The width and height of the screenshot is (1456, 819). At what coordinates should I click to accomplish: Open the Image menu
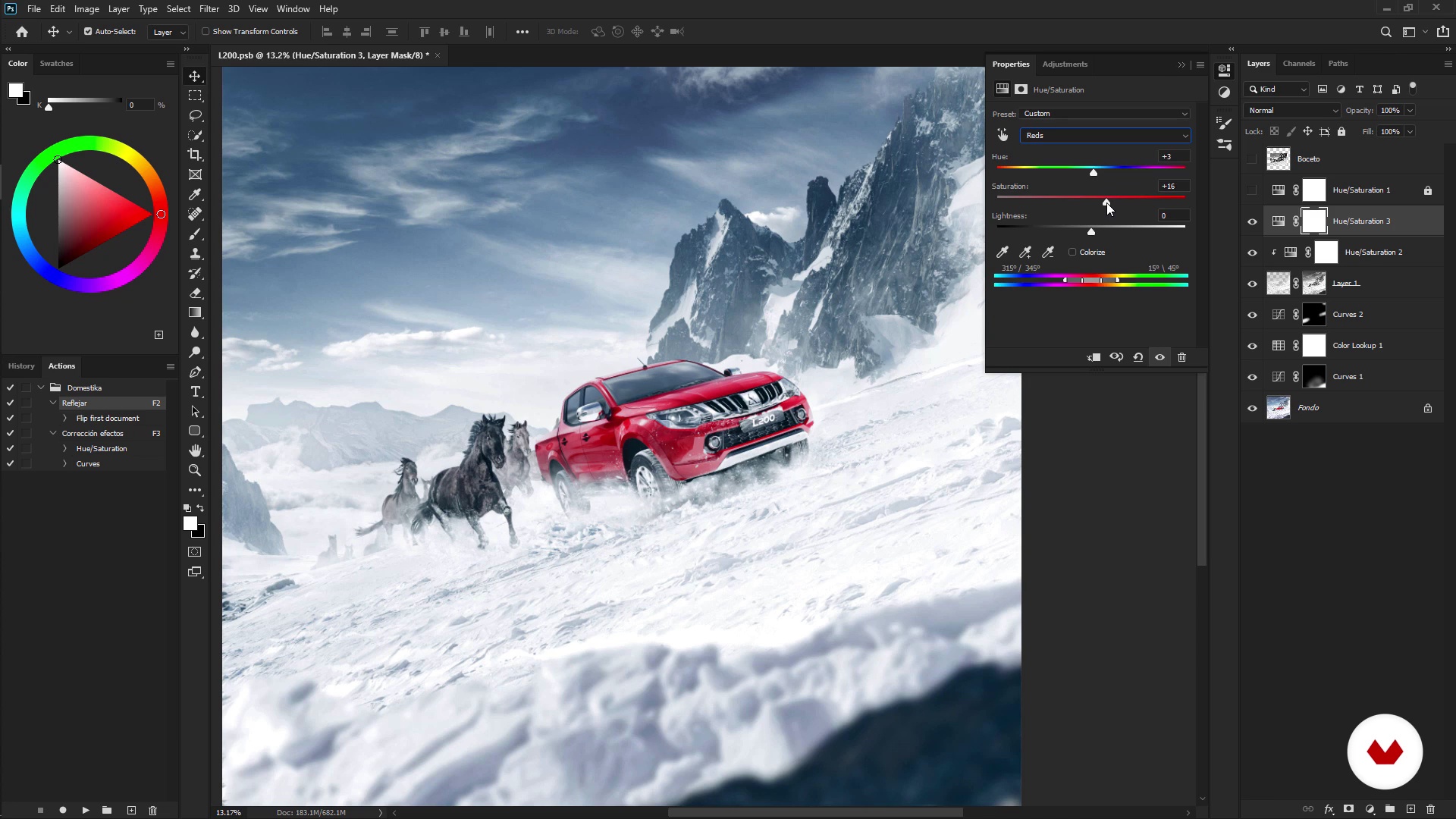point(86,9)
